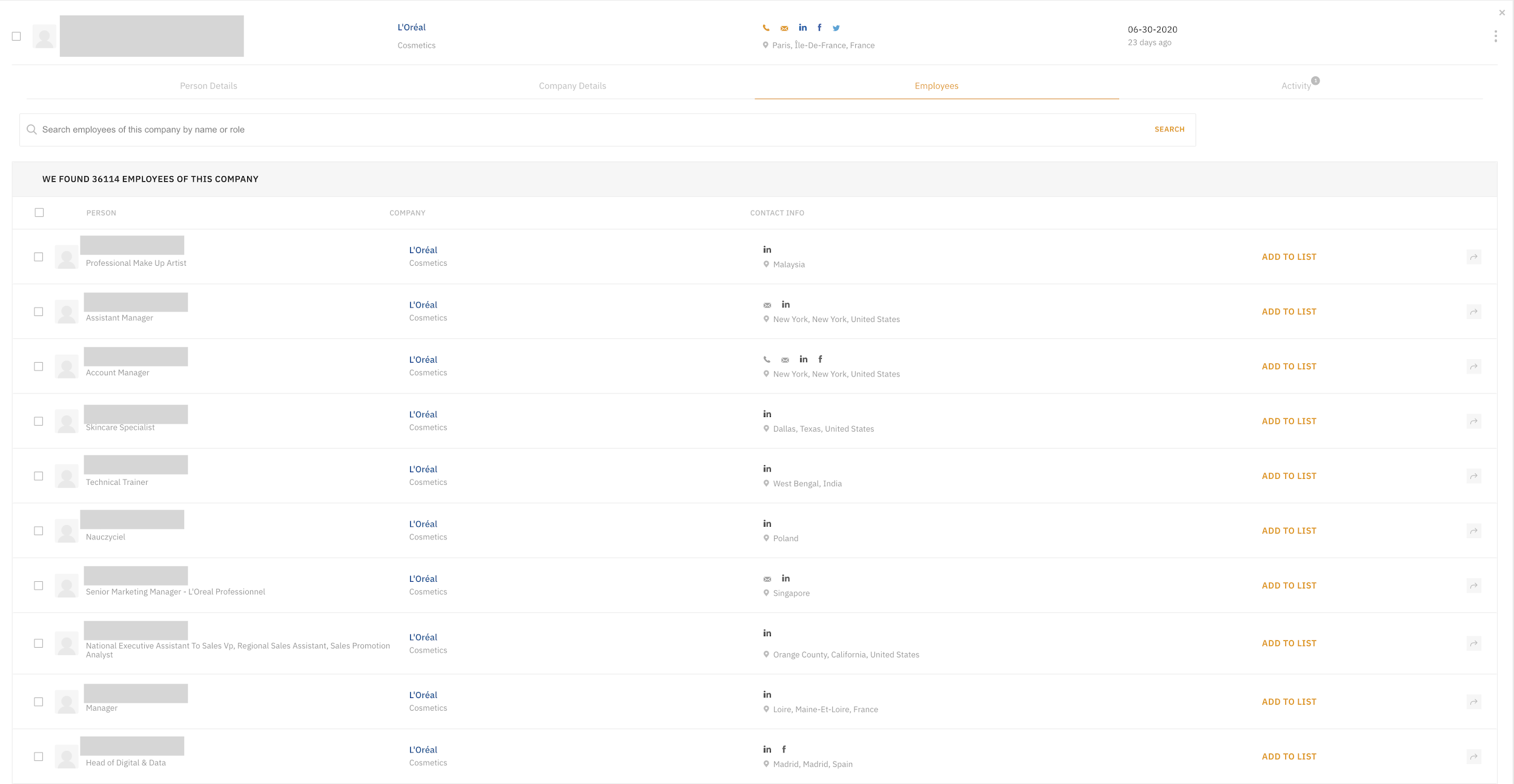Click the orange email icon in header
Screen dimensions: 1514x784
point(784,28)
